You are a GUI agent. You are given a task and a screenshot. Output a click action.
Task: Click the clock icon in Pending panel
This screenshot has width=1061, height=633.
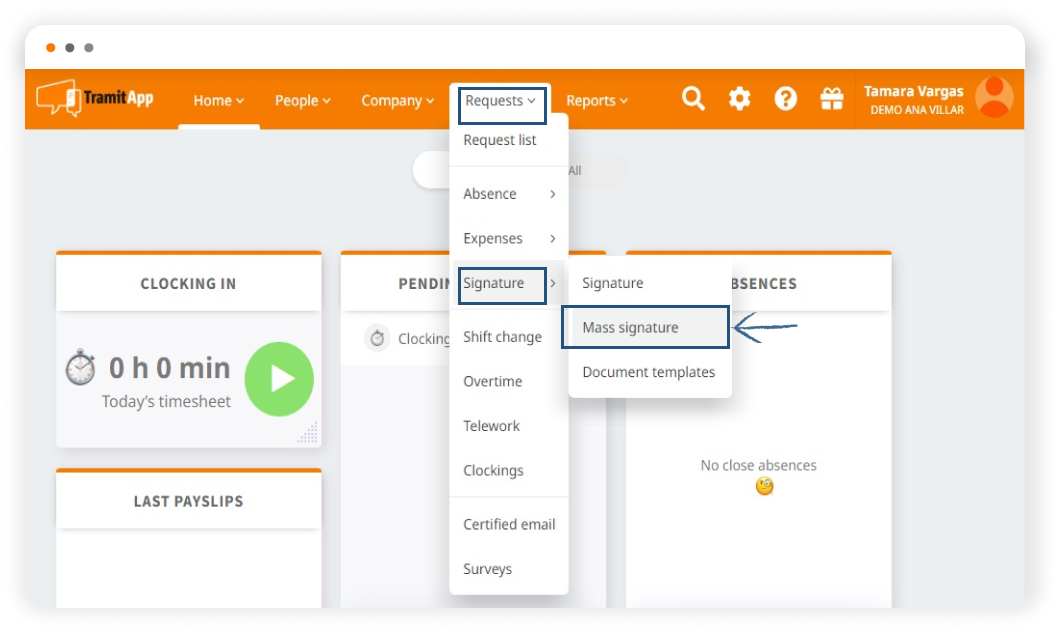377,338
